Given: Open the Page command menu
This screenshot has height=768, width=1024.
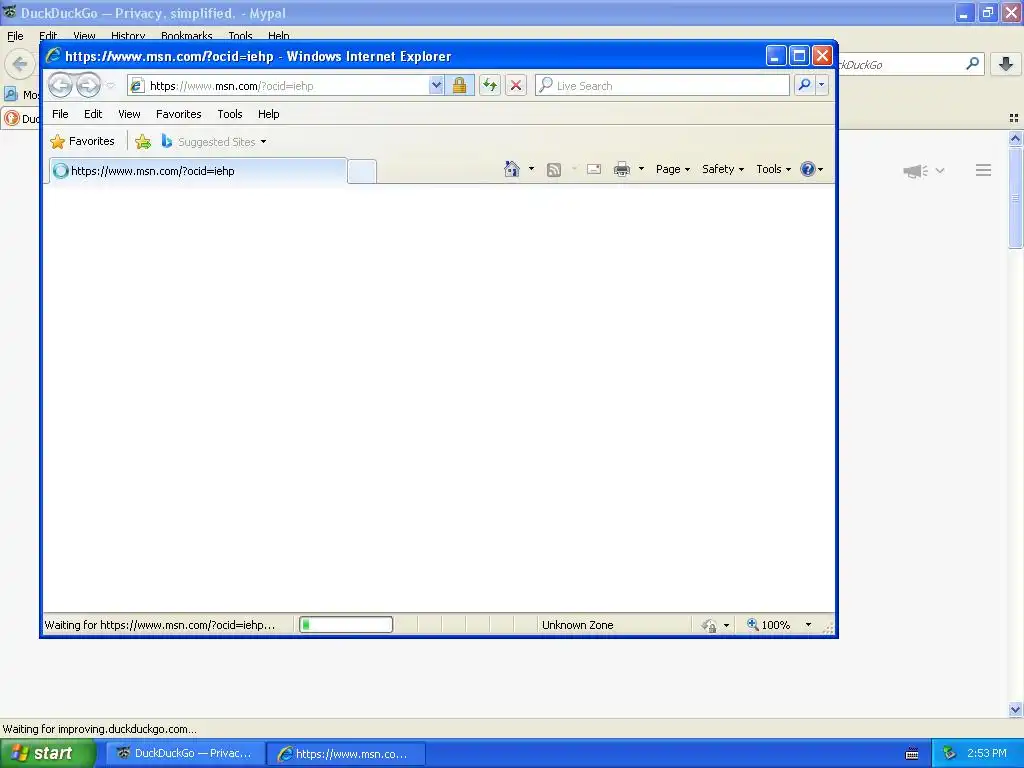Looking at the screenshot, I should click(673, 169).
